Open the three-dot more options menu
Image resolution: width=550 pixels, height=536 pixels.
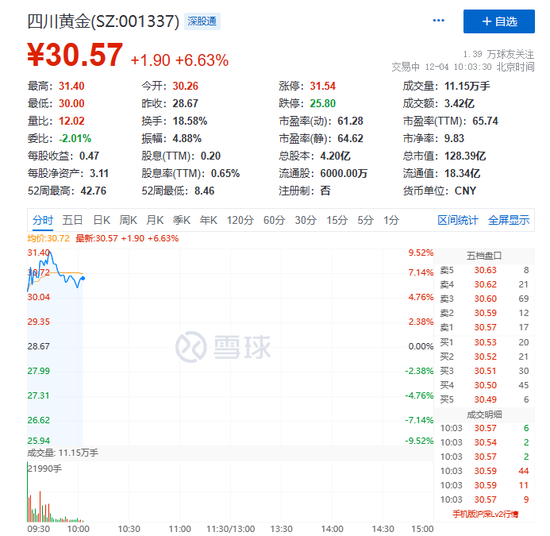438,21
